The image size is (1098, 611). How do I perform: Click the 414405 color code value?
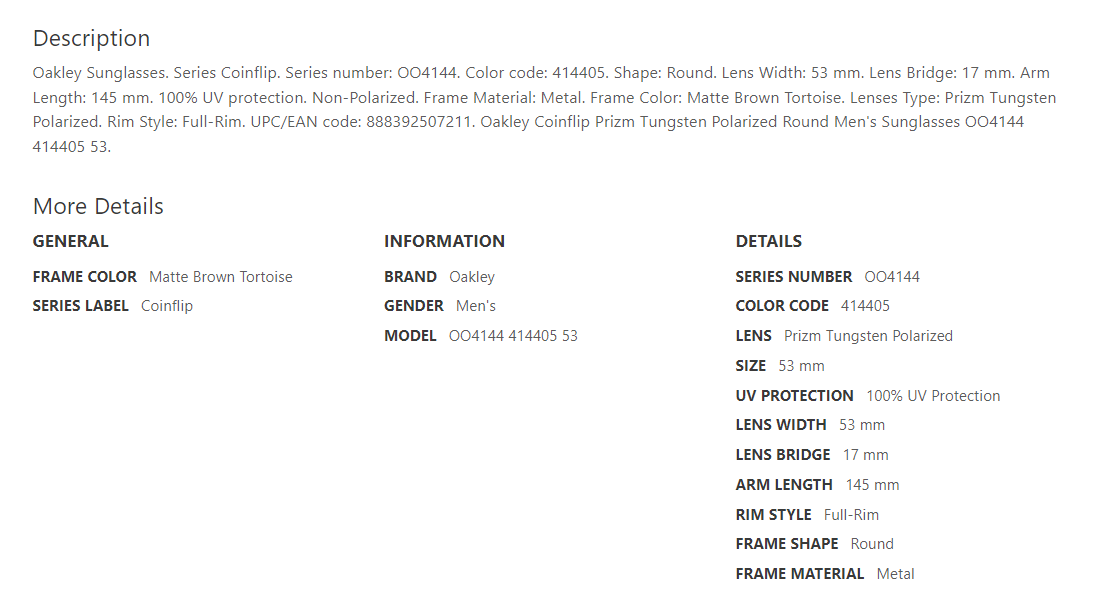865,306
